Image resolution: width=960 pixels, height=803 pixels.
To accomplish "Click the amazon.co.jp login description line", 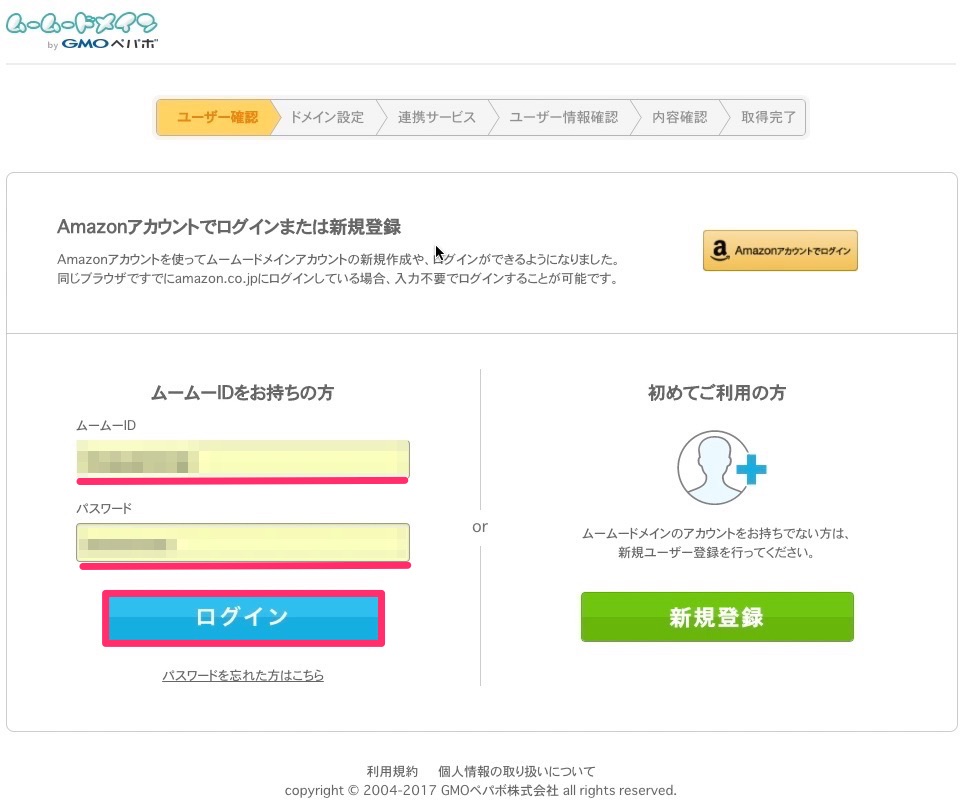I will pos(337,278).
